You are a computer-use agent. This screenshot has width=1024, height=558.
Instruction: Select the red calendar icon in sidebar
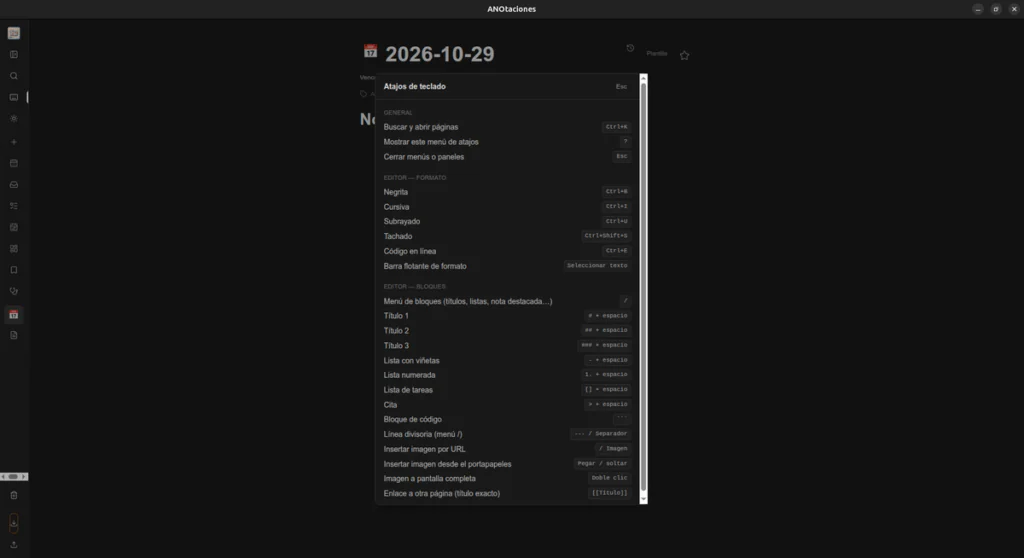(x=14, y=314)
